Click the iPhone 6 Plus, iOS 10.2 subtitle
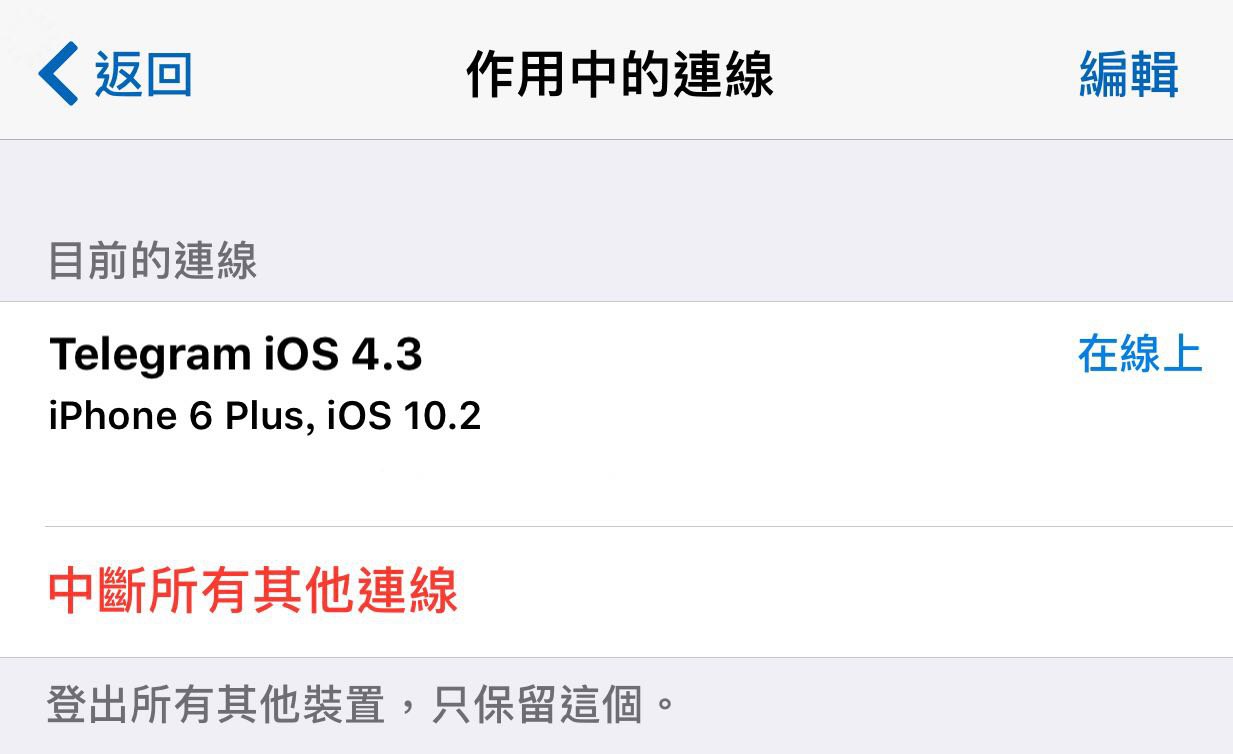The image size is (1233, 754). [265, 415]
